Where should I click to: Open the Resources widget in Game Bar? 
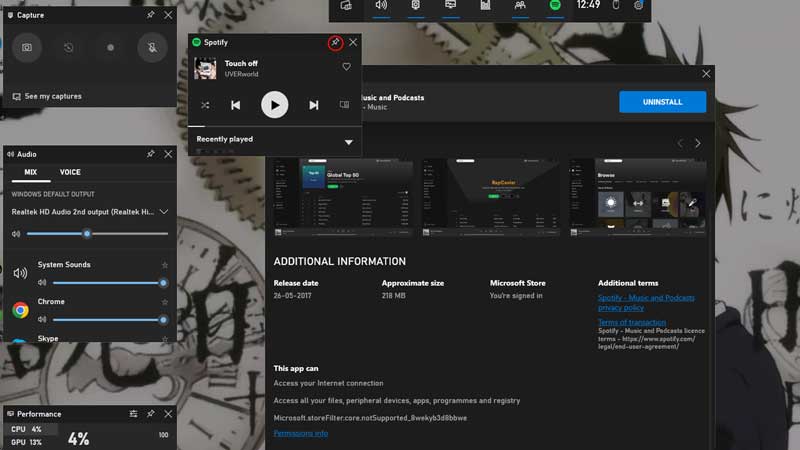[x=485, y=6]
